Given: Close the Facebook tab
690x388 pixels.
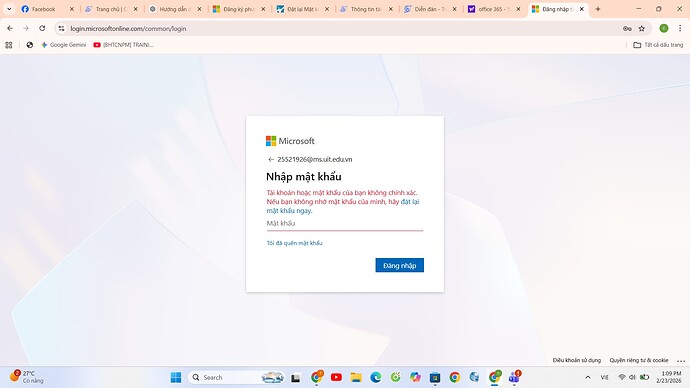Looking at the screenshot, I should coord(72,9).
